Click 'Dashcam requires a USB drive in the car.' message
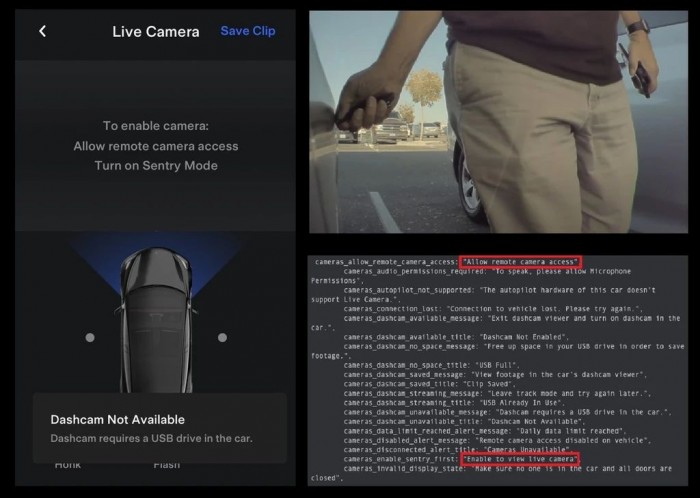This screenshot has width=700, height=498. point(151,438)
